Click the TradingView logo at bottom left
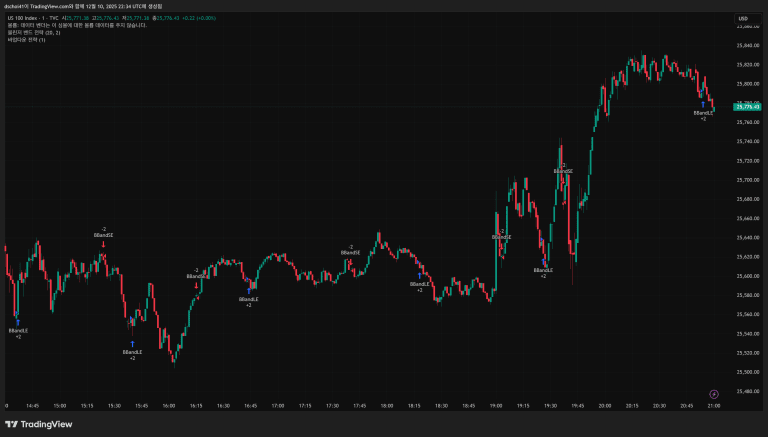The height and width of the screenshot is (437, 768). tap(39, 424)
